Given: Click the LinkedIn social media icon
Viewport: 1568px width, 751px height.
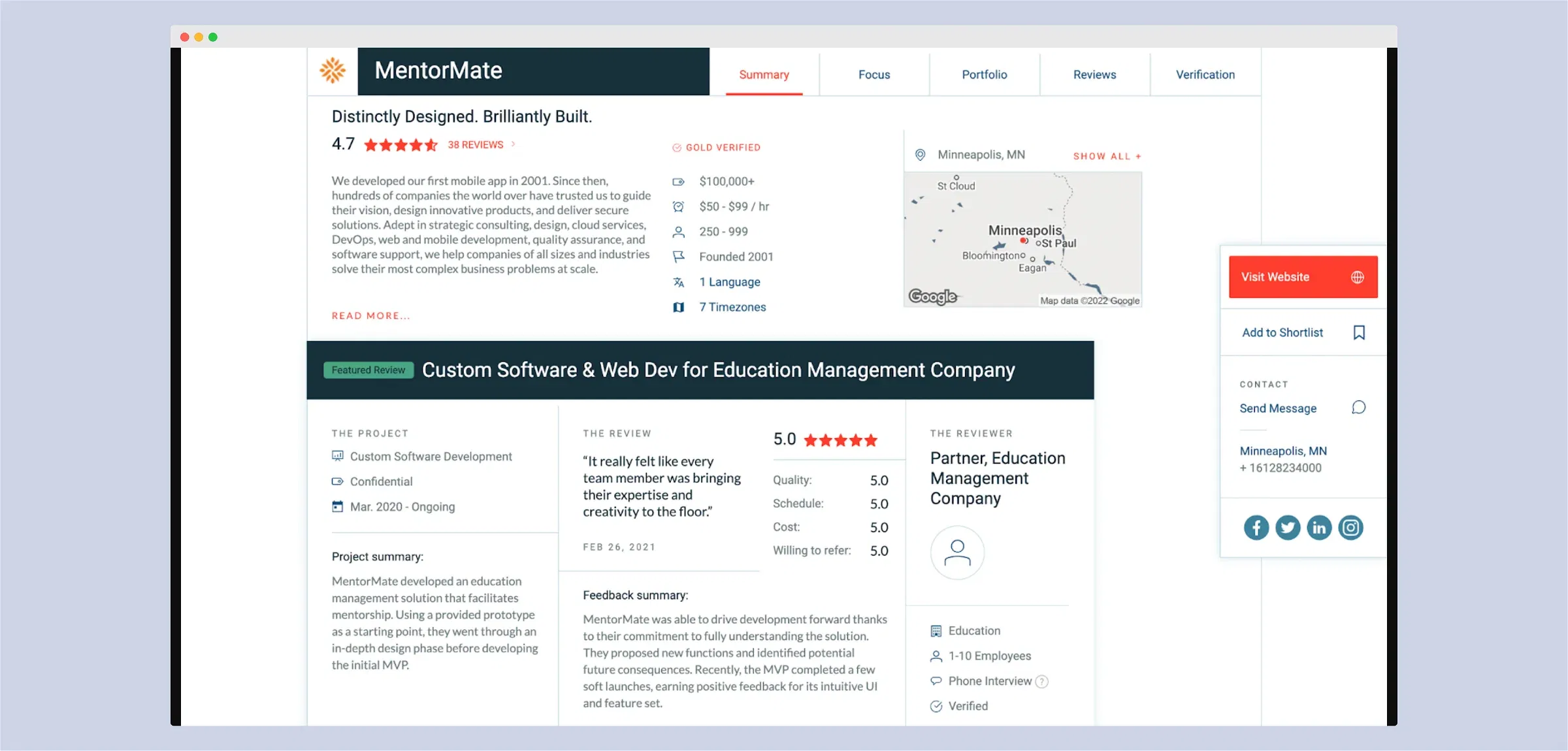Looking at the screenshot, I should pyautogui.click(x=1320, y=527).
